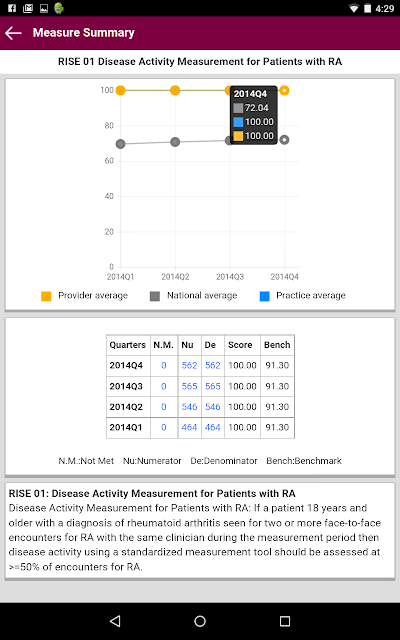Tap 2014Q2 national average data point
The image size is (400, 640).
click(x=175, y=142)
